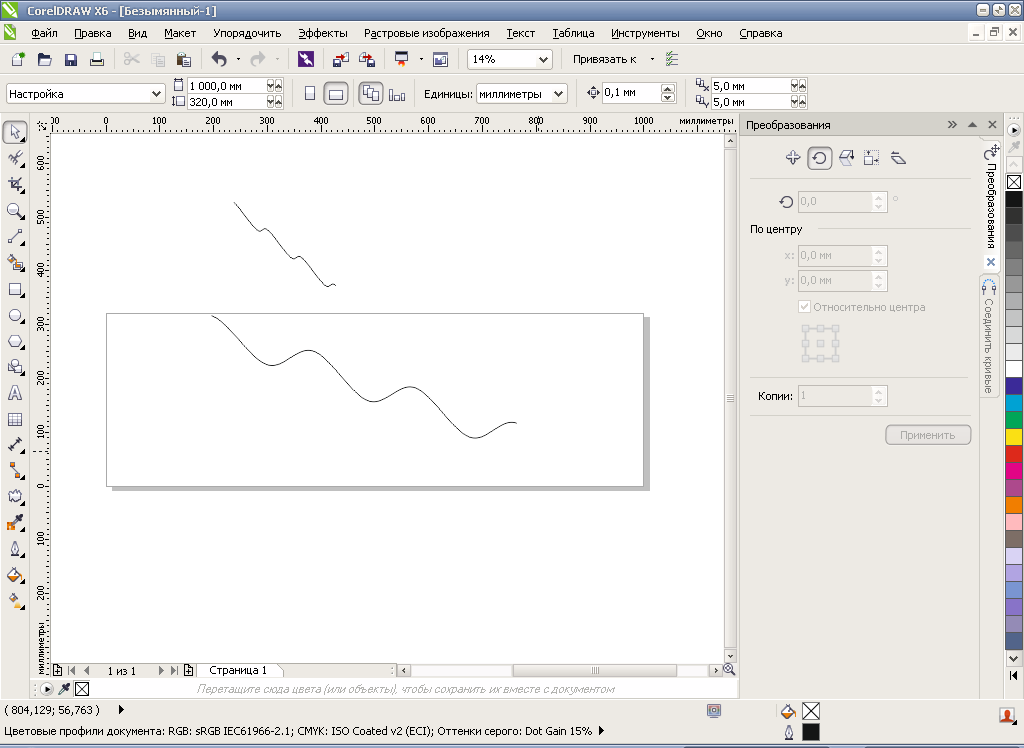Image resolution: width=1024 pixels, height=748 pixels.
Task: Expand the 'миллиметры' units dropdown
Action: click(x=557, y=94)
